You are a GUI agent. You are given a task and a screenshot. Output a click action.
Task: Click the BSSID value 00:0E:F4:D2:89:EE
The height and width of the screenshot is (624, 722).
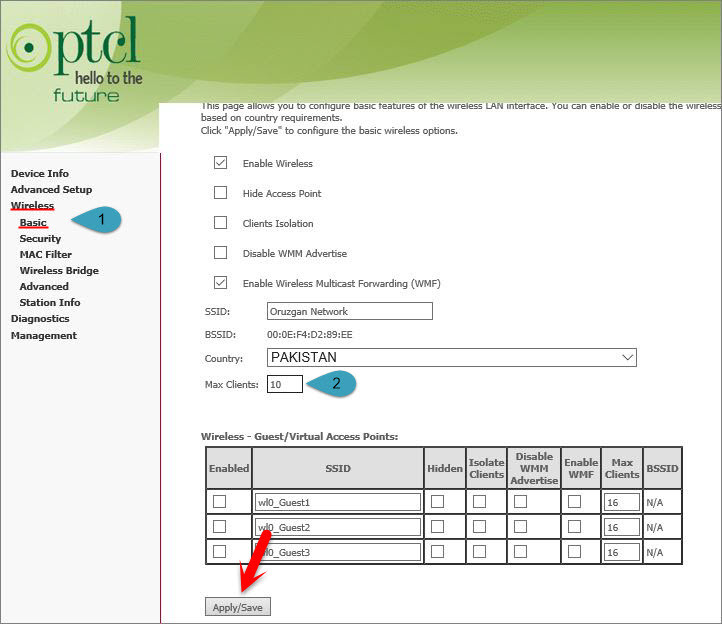point(310,335)
